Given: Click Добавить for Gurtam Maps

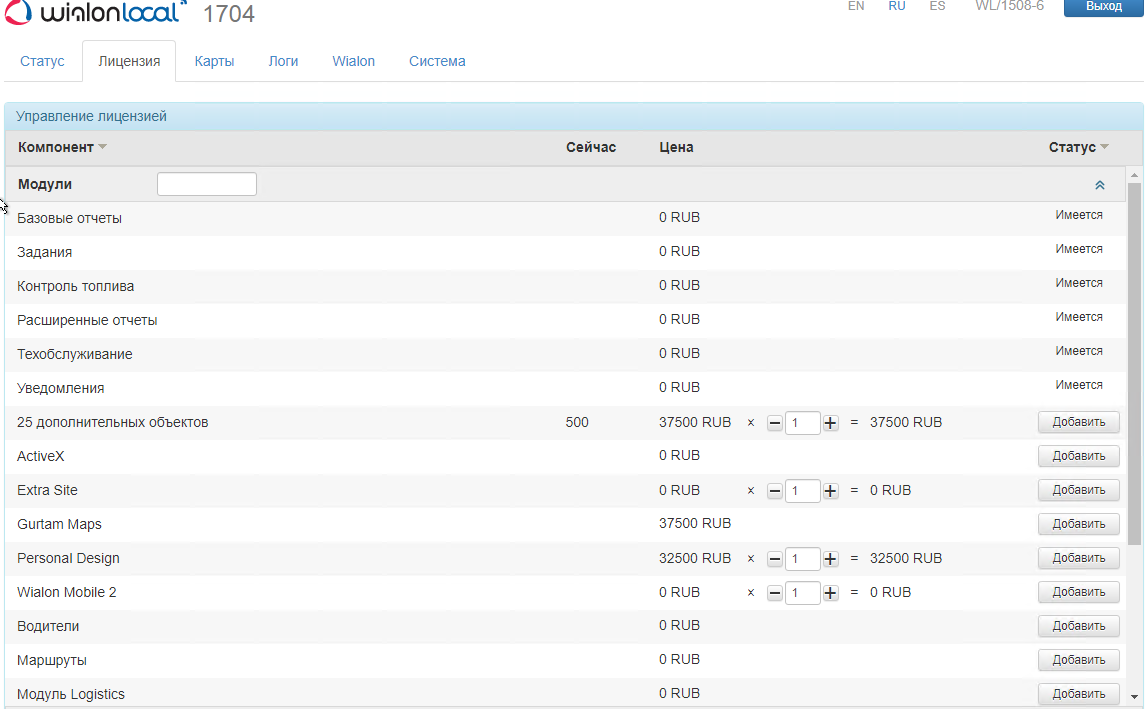Looking at the screenshot, I should coord(1078,524).
